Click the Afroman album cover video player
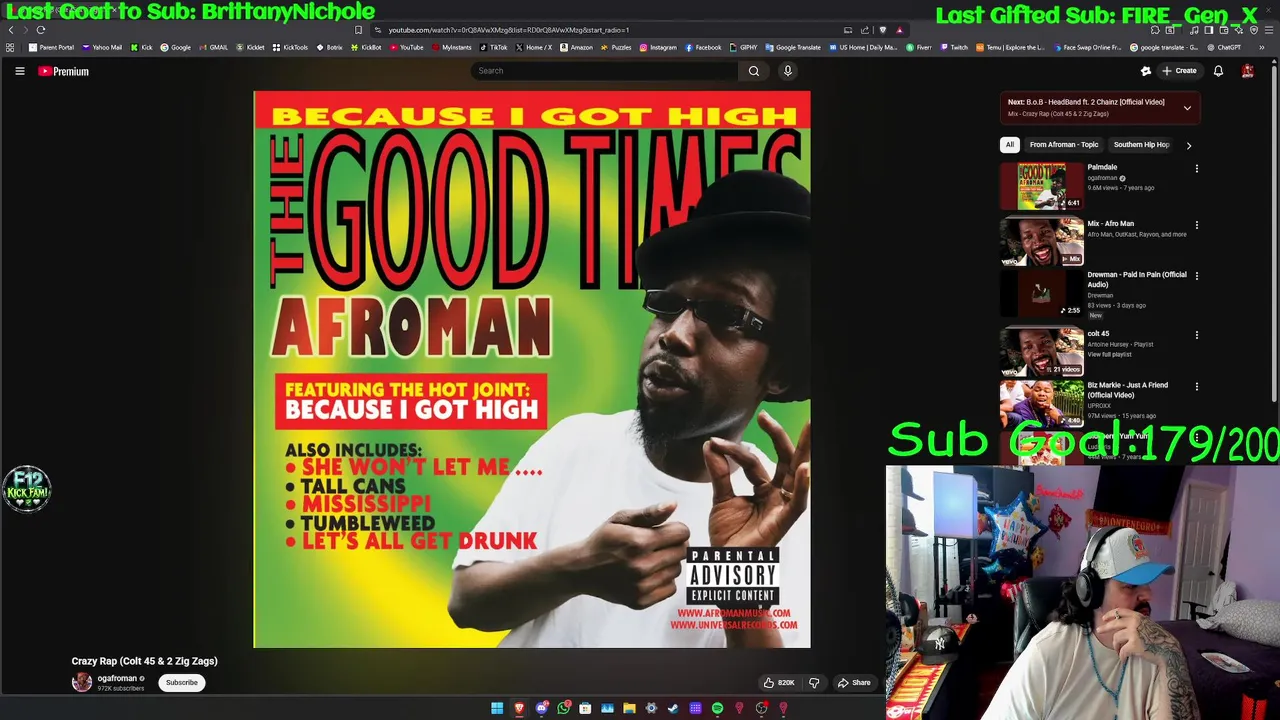Screen dimensions: 1280x720 [532, 369]
